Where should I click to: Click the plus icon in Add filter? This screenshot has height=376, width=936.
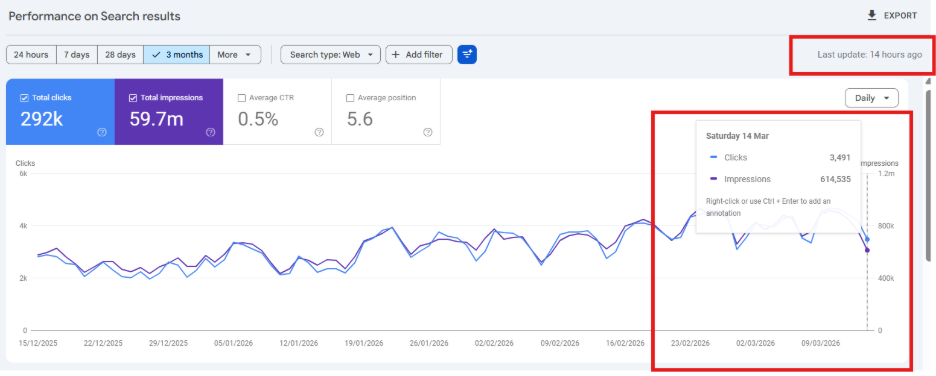click(x=395, y=54)
